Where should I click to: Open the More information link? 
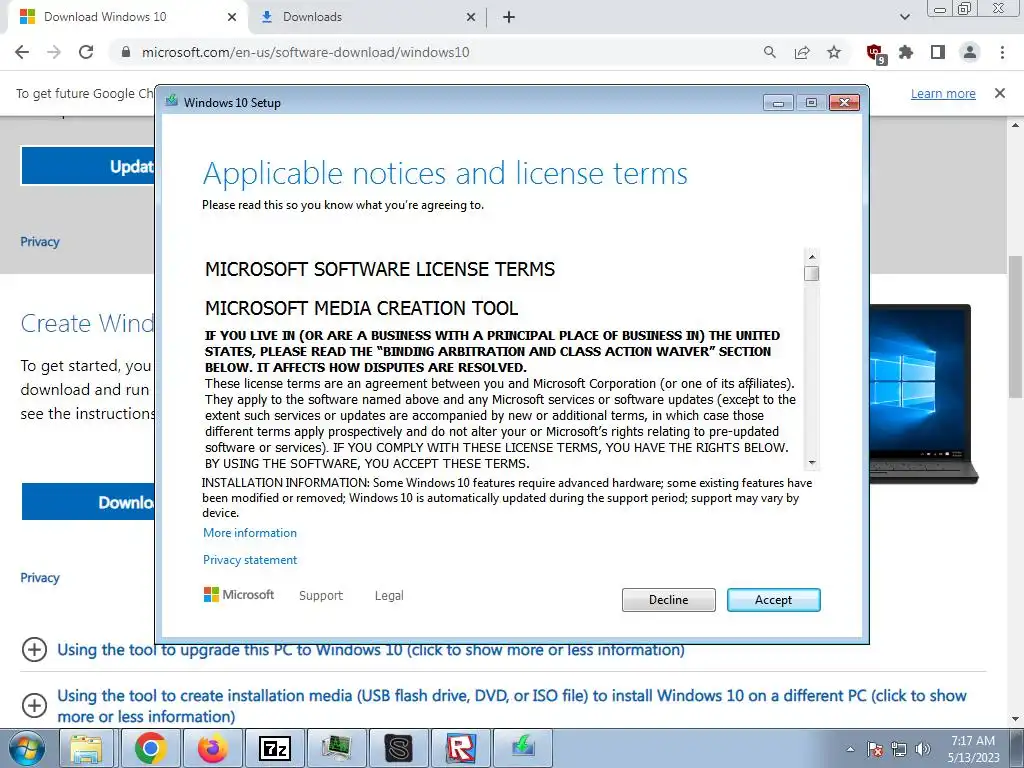(249, 533)
